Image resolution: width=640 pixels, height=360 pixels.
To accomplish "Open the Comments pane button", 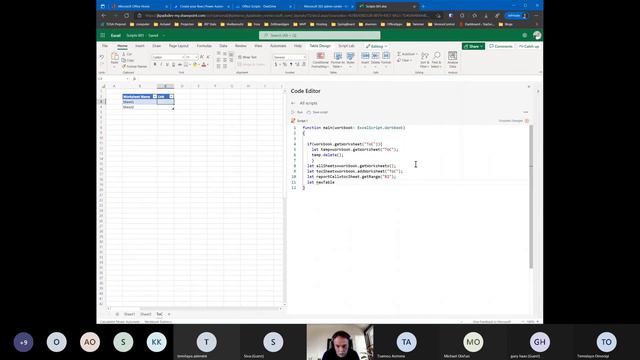I will [x=501, y=46].
